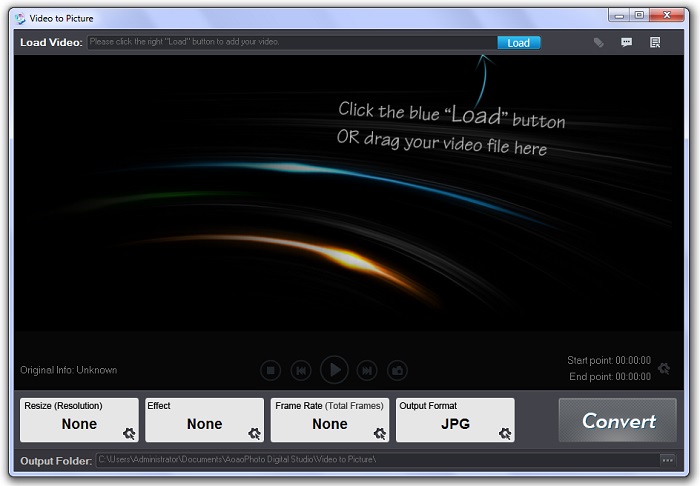Screen dimensions: 700x486
Task: Stop playback with the stop button
Action: [x=271, y=370]
